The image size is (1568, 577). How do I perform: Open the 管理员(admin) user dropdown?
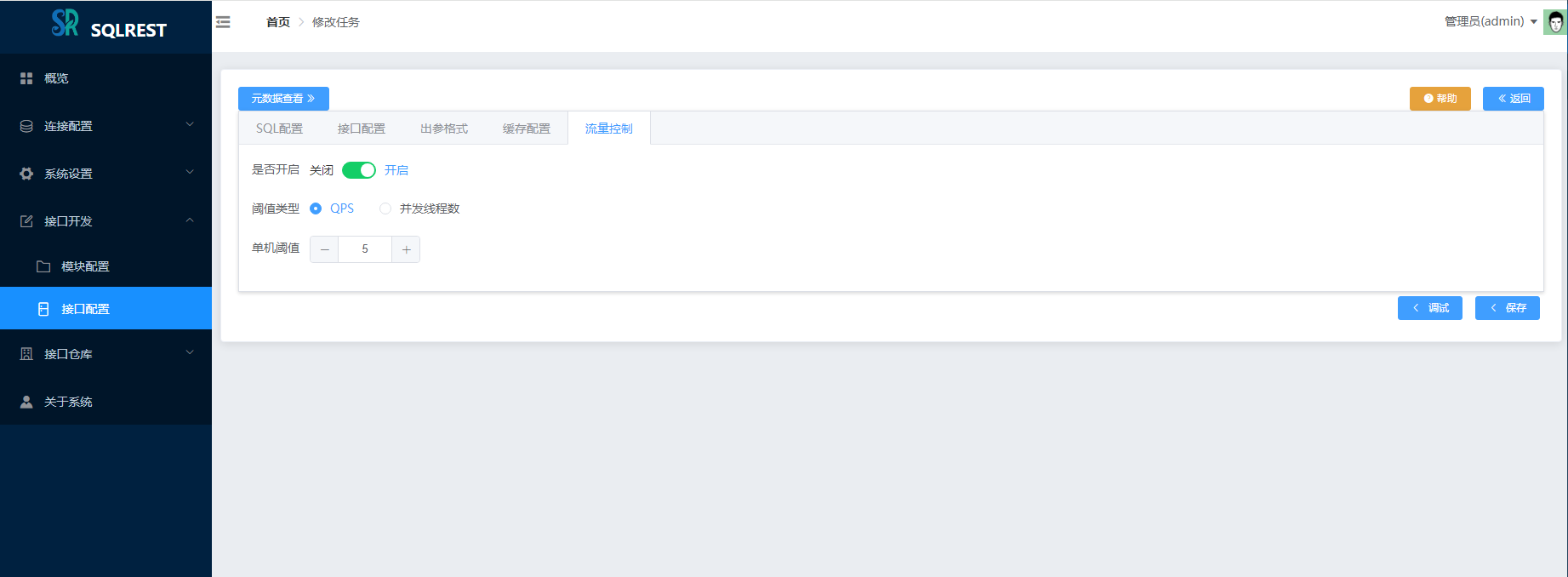1491,21
